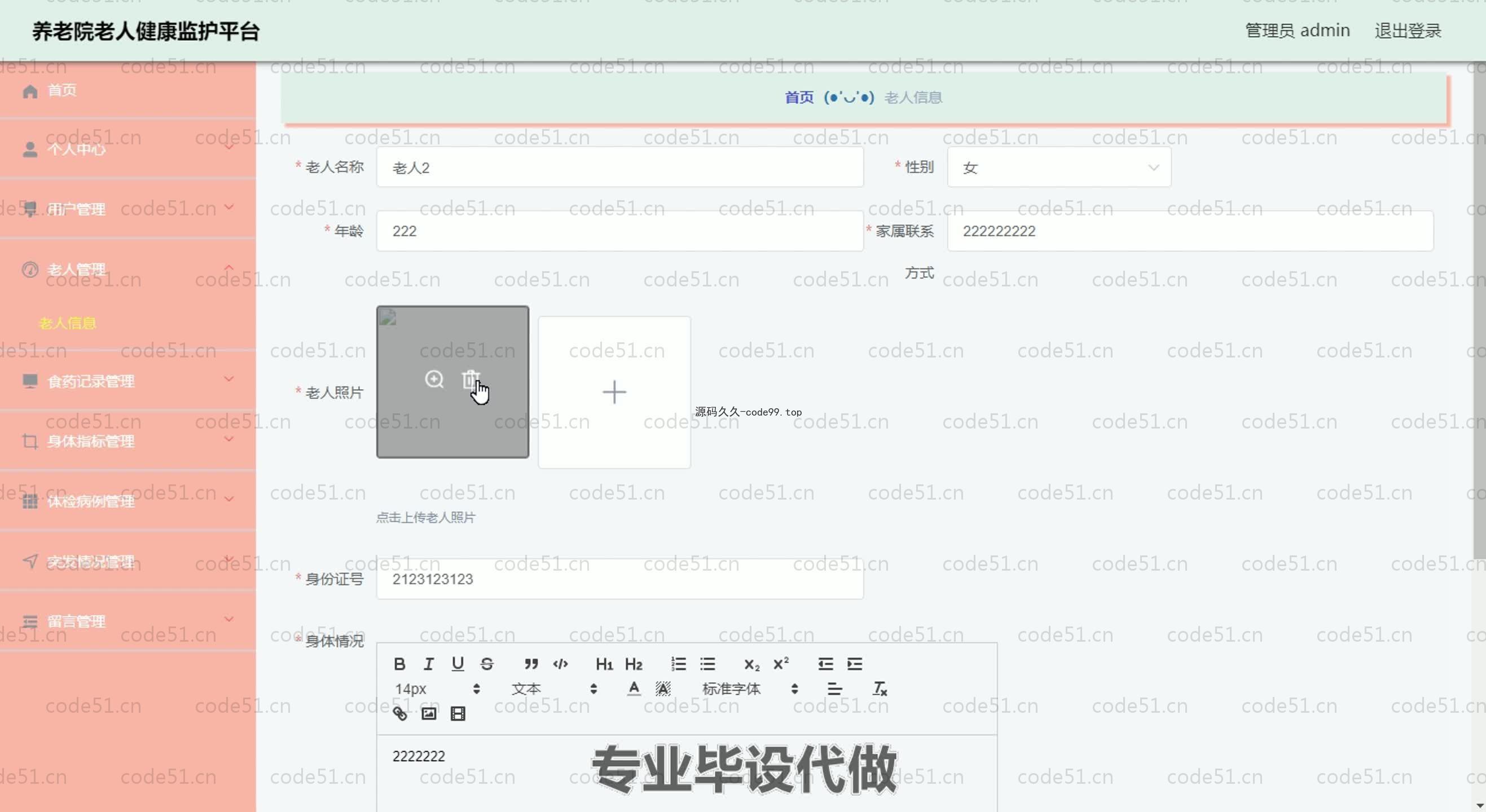
Task: Click the 退出登录 logout link
Action: [x=1408, y=30]
